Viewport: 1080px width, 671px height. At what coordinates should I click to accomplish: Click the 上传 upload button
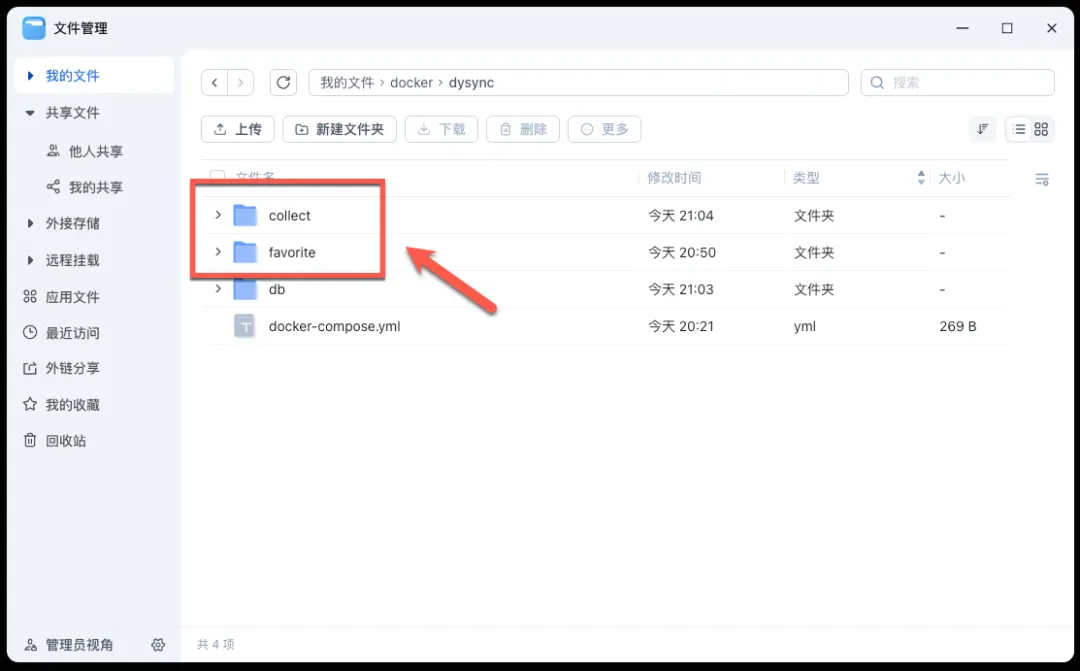coord(238,129)
